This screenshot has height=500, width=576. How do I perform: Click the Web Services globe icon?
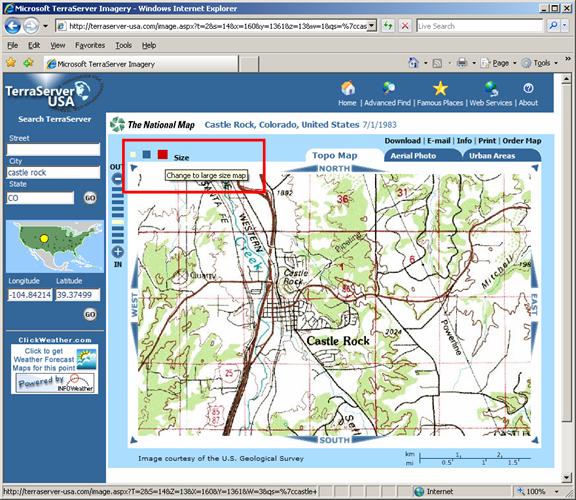(x=491, y=89)
